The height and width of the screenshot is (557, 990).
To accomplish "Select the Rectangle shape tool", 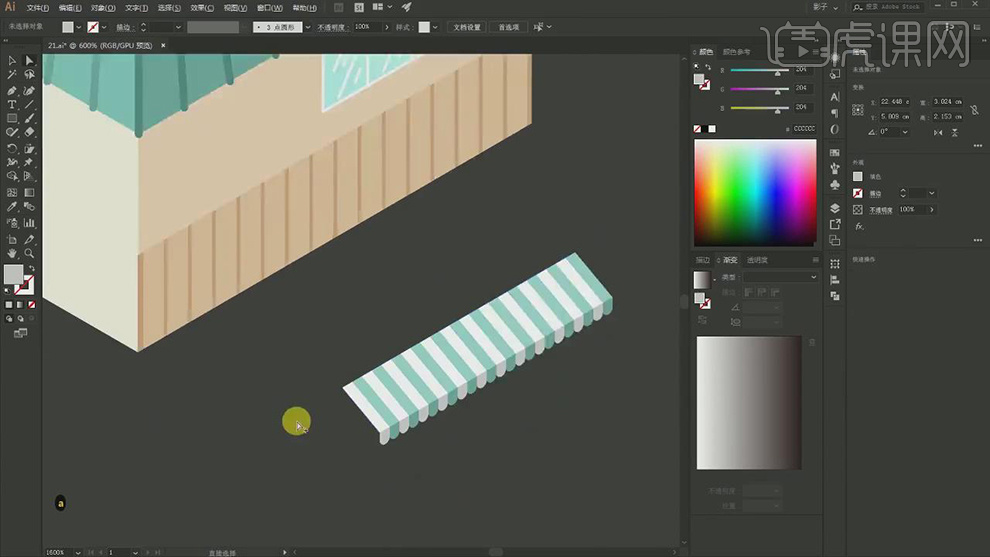I will pos(12,118).
